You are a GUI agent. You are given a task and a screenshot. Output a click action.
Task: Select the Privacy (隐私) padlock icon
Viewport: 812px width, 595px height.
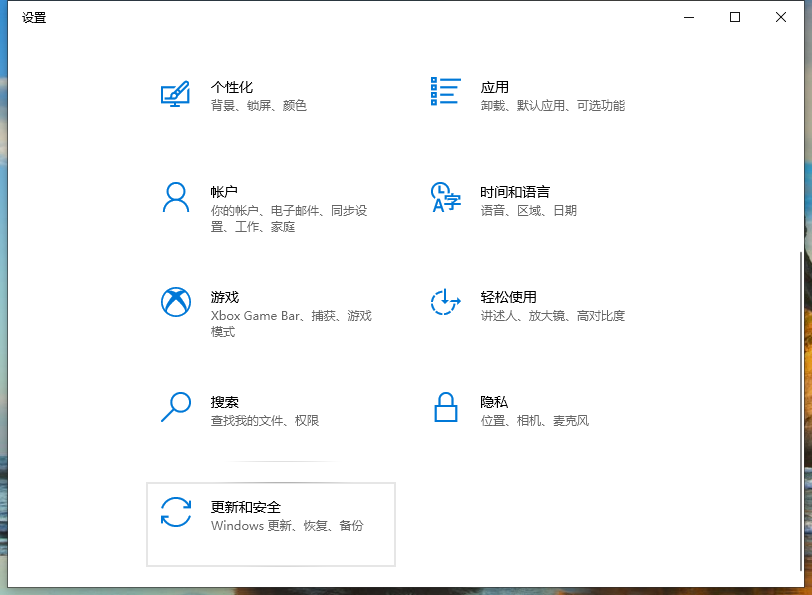445,407
